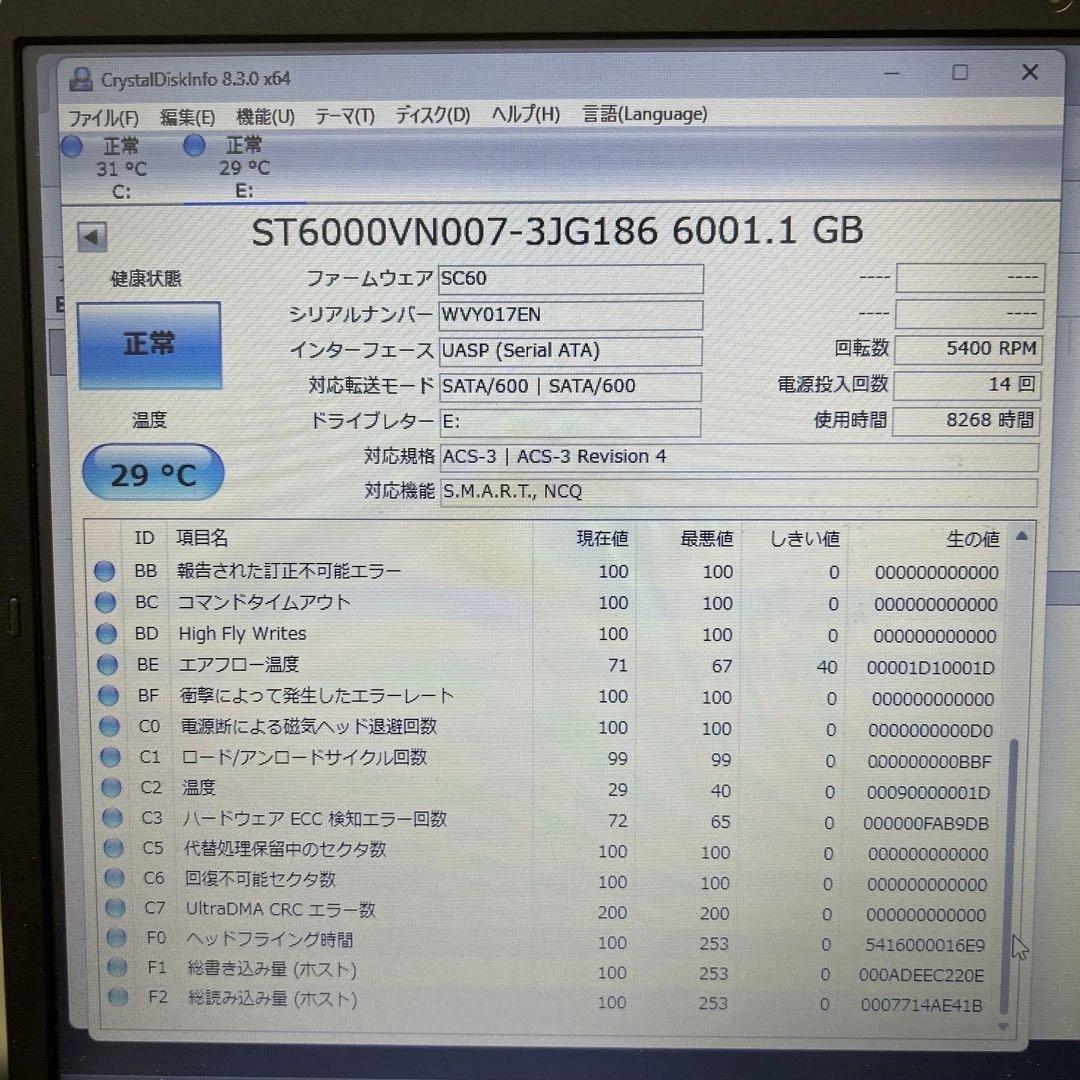Screen dimensions: 1080x1080
Task: Click the left arrow navigation button
Action: point(91,236)
